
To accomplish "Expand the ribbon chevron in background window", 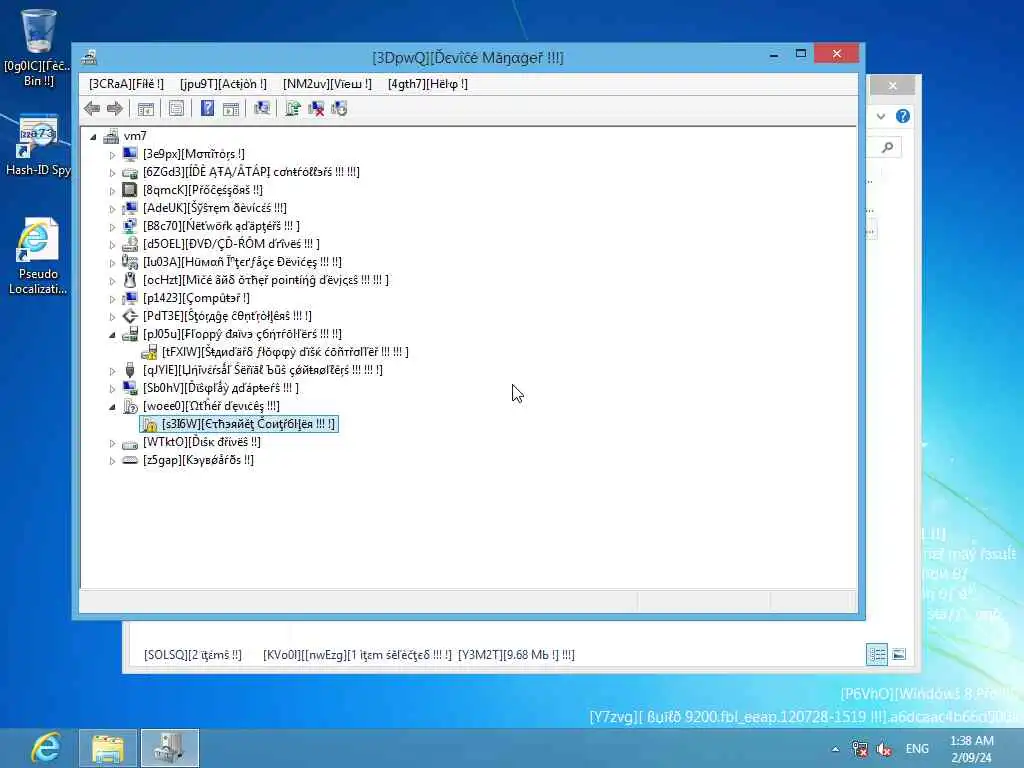I will (881, 116).
